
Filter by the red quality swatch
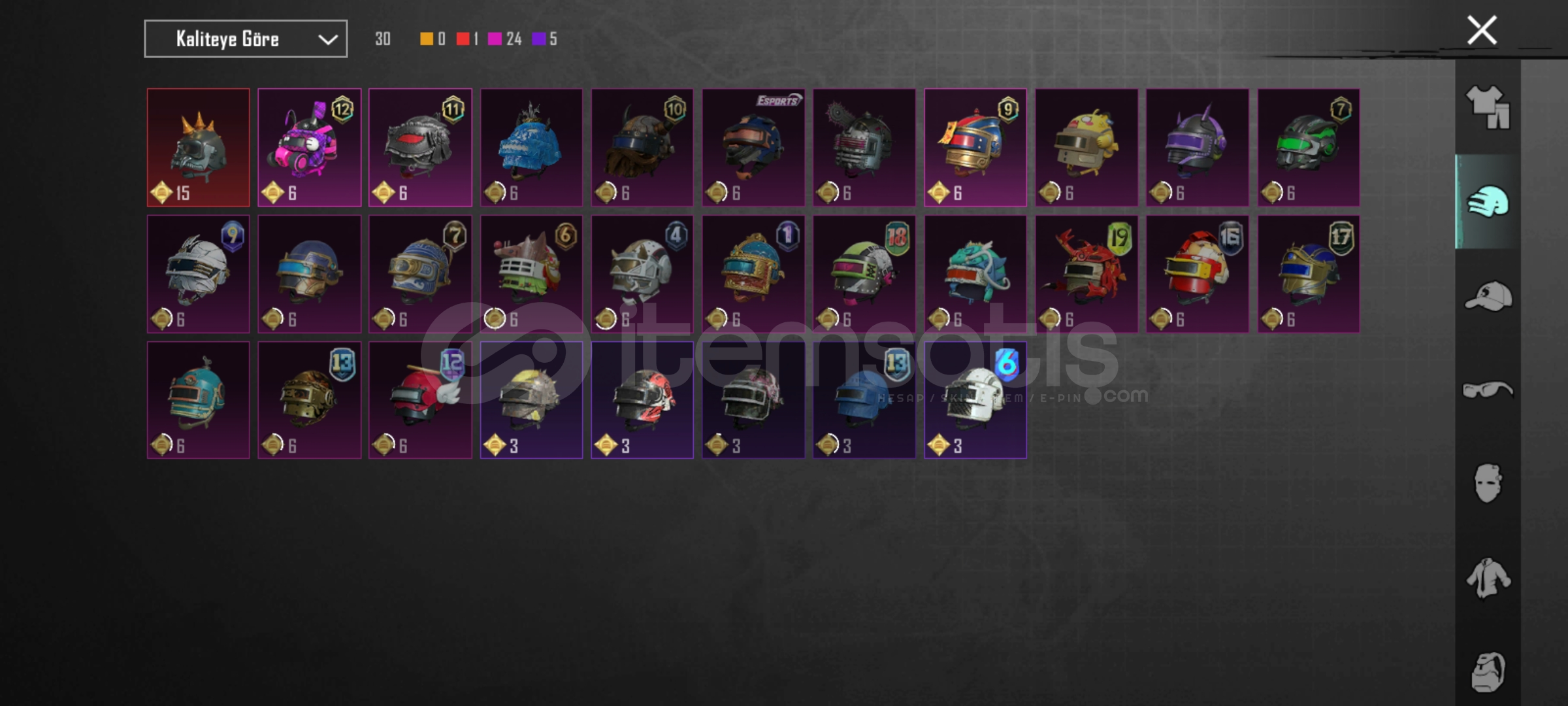pyautogui.click(x=463, y=39)
